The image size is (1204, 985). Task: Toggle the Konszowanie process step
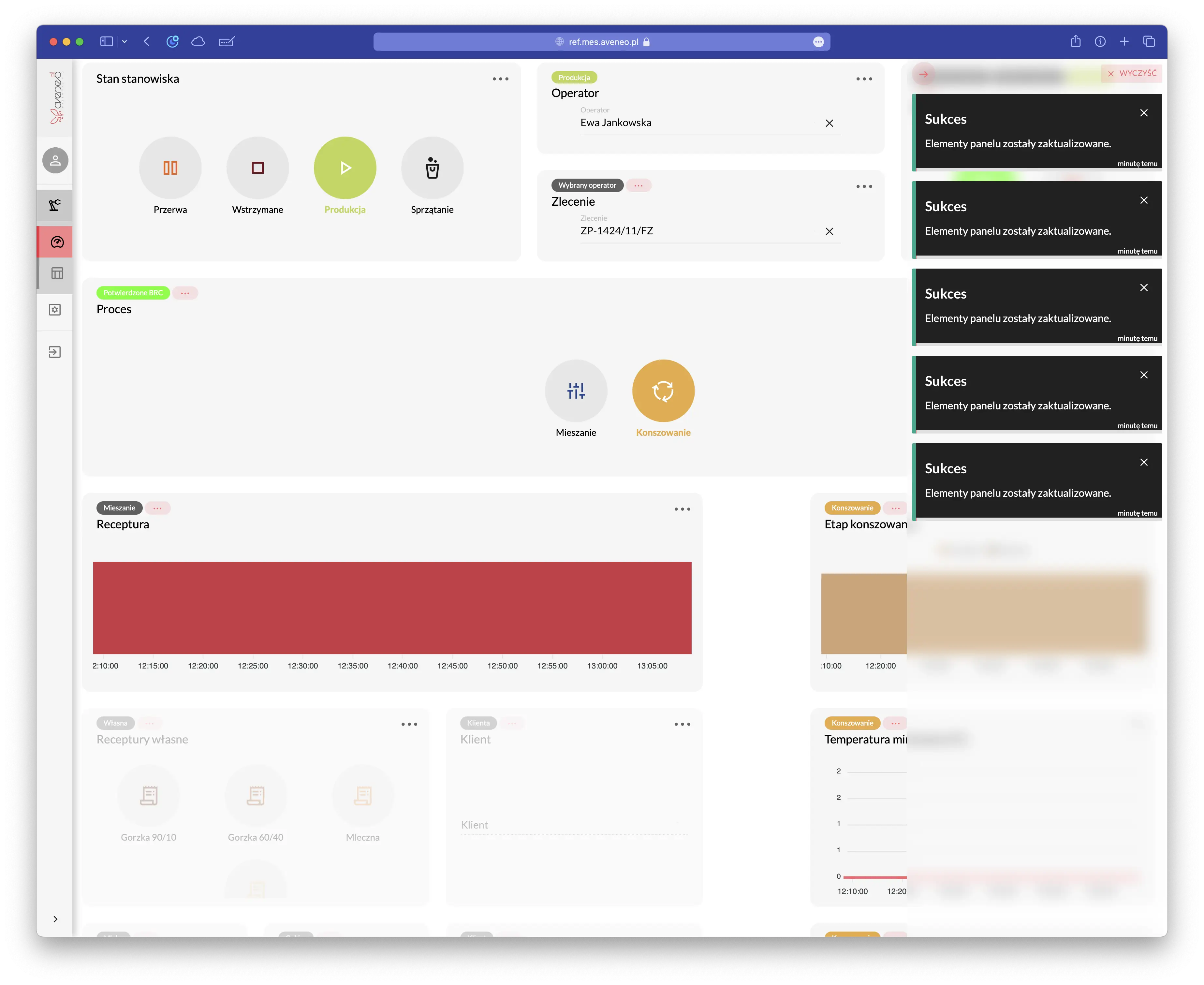click(x=663, y=391)
